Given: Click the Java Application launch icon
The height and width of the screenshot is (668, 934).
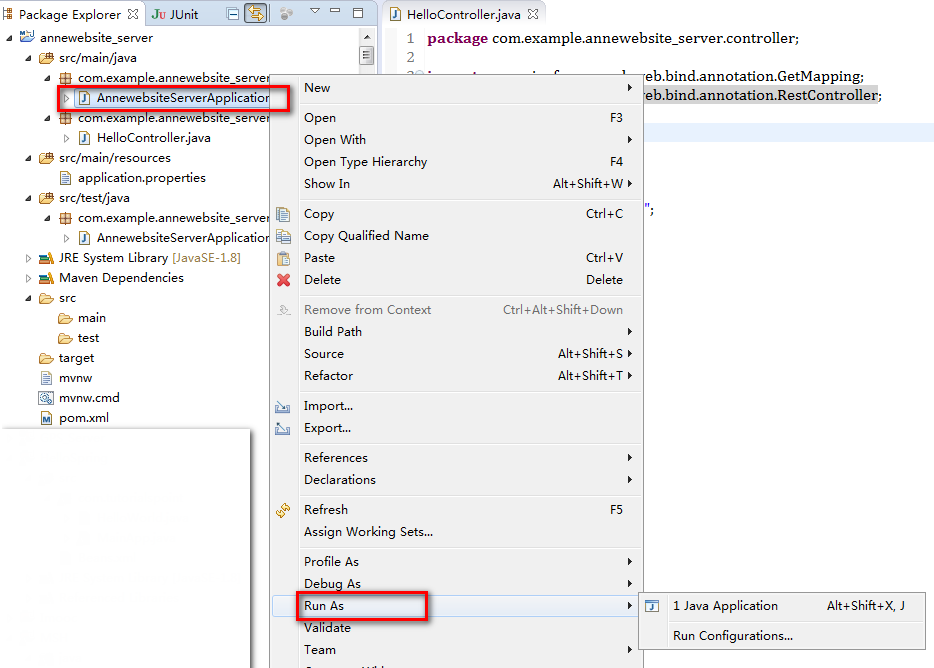Looking at the screenshot, I should [x=652, y=606].
